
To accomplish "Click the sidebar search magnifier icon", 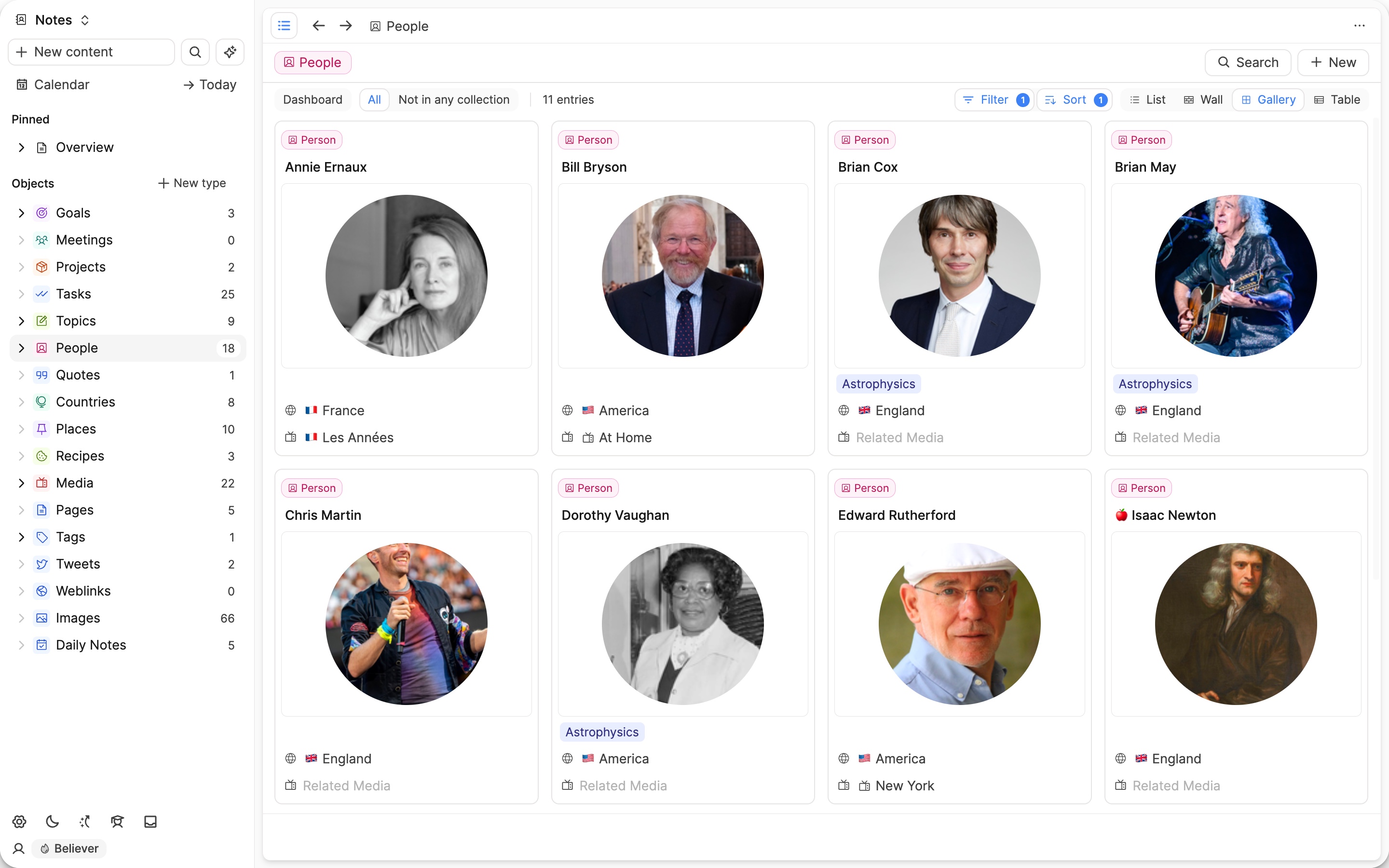I will (x=195, y=52).
